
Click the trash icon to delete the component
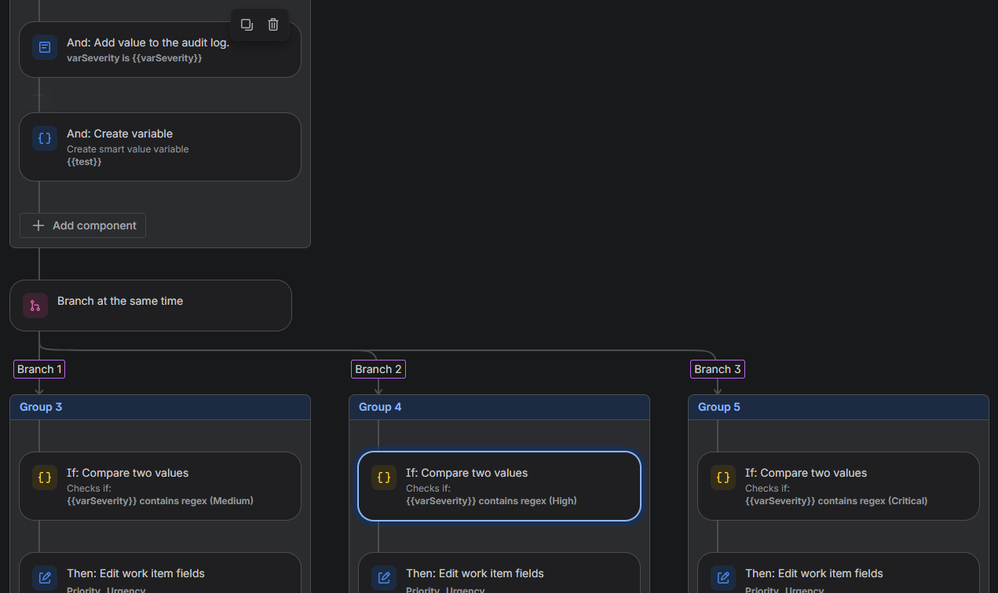point(275,24)
